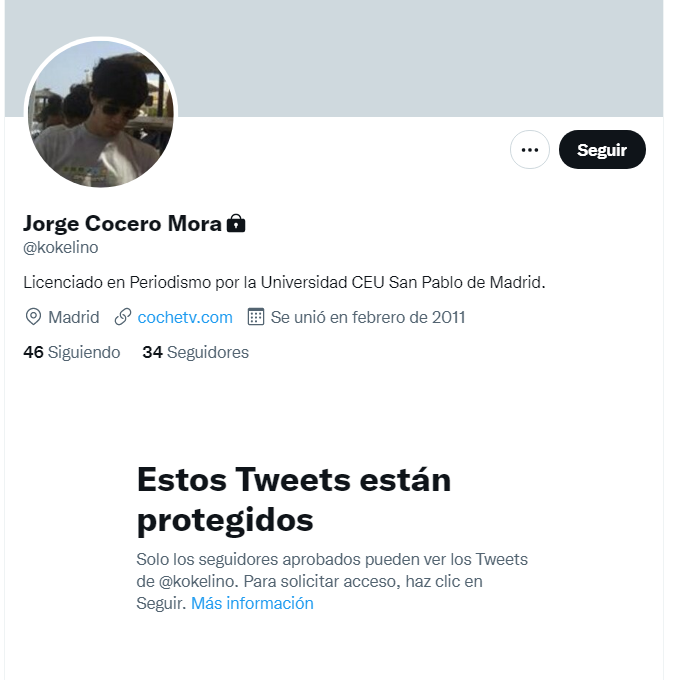674x680 pixels.
Task: View the 34 Seguidores list
Action: tap(196, 352)
